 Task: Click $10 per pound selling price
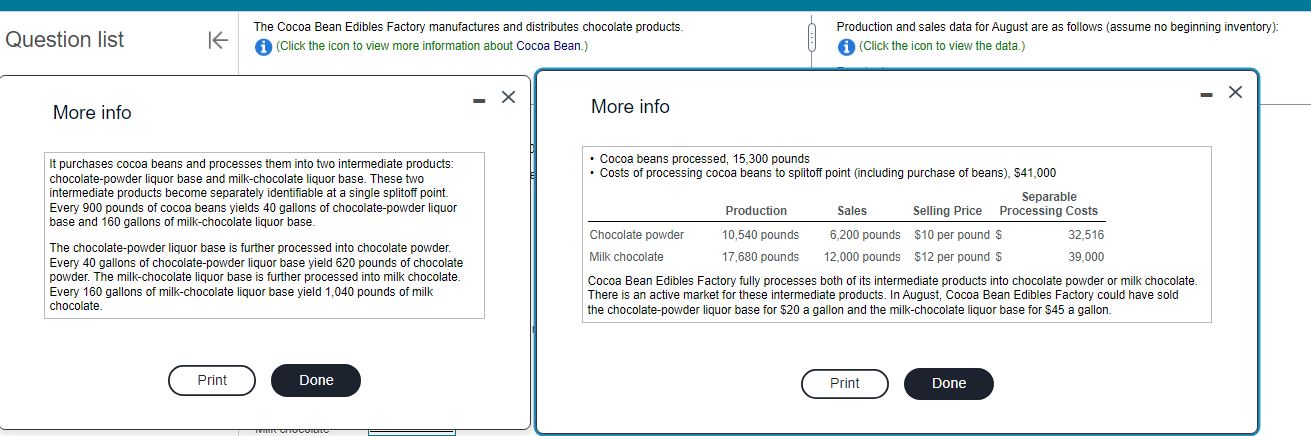(x=952, y=235)
